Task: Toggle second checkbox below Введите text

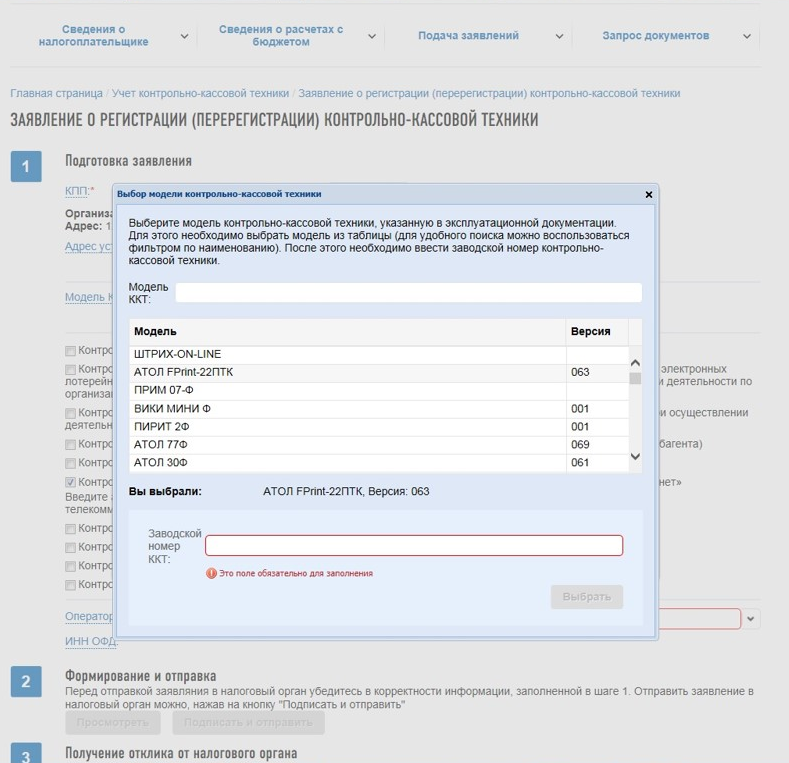Action: (x=70, y=547)
